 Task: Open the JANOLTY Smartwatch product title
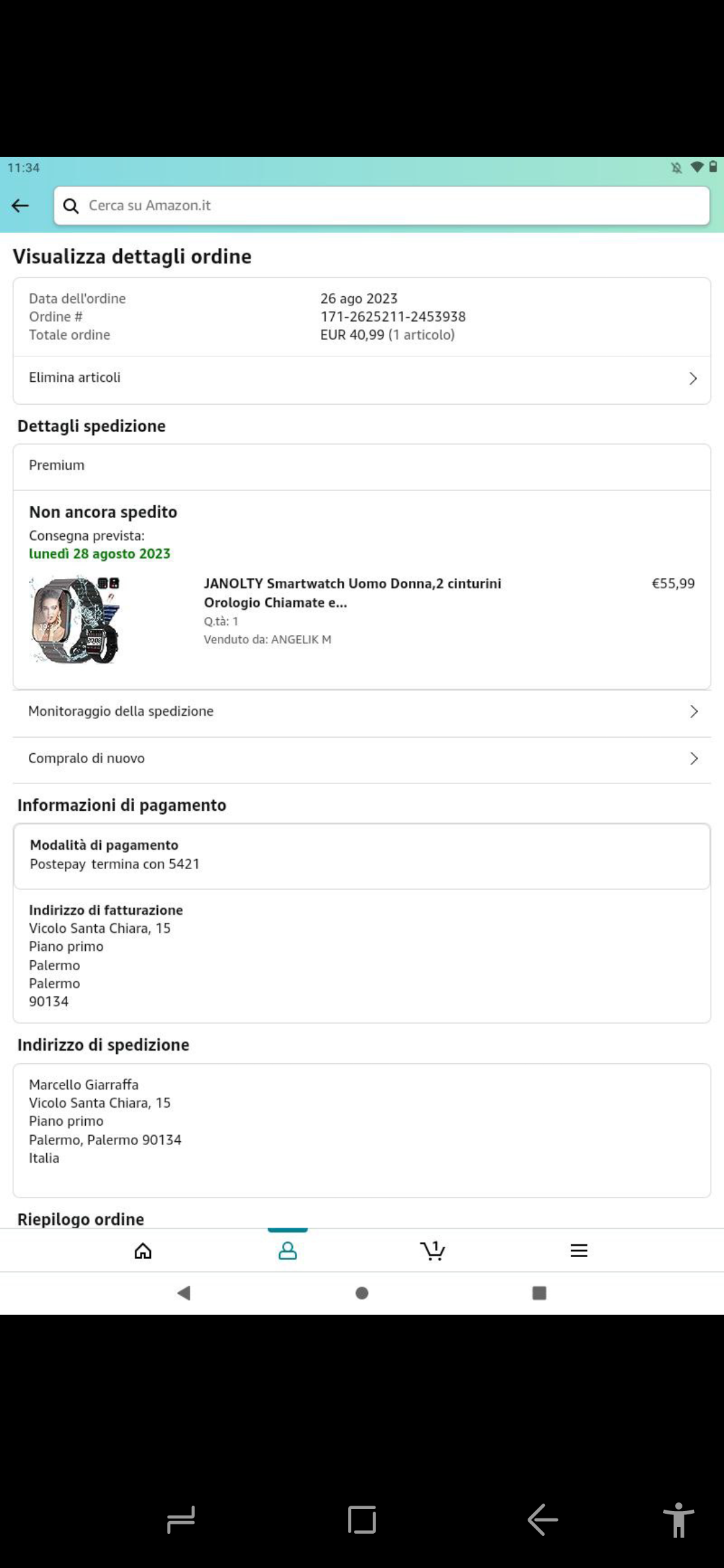point(352,593)
